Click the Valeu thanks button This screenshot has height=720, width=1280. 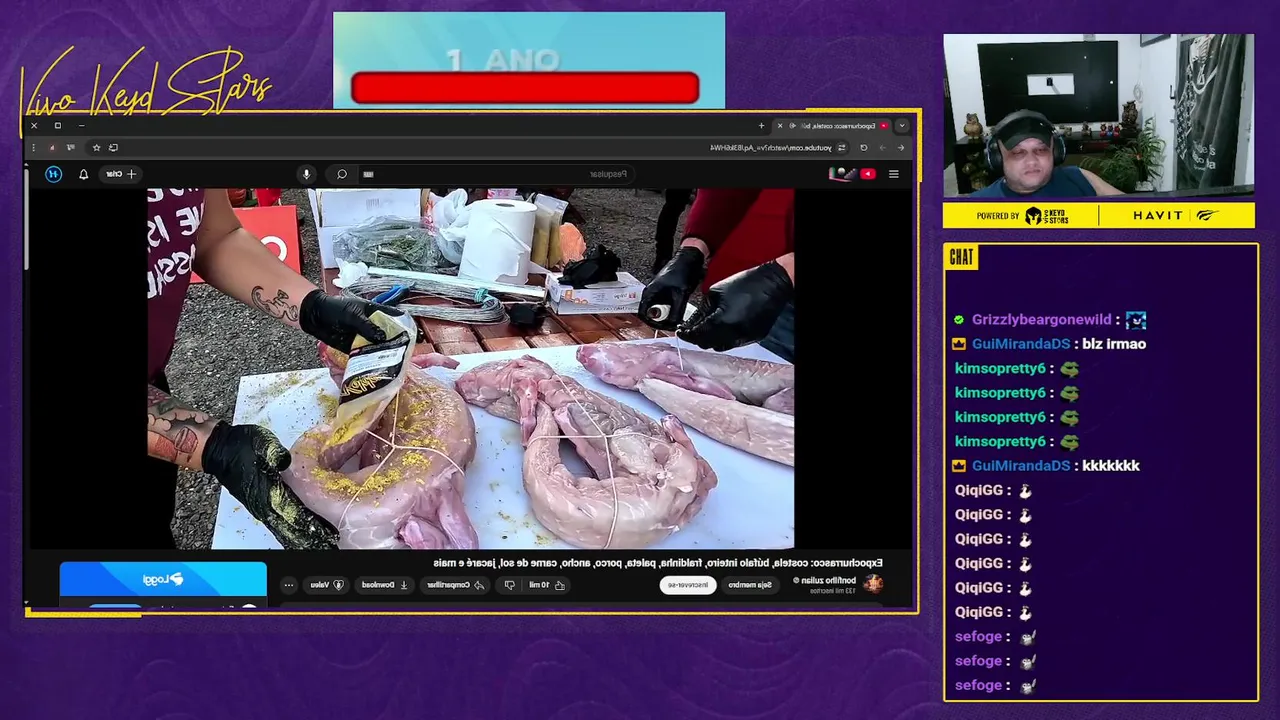point(327,584)
